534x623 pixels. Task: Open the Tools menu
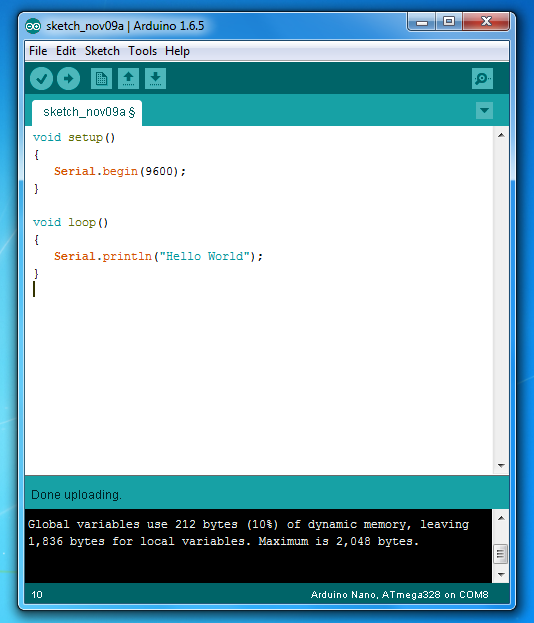142,51
